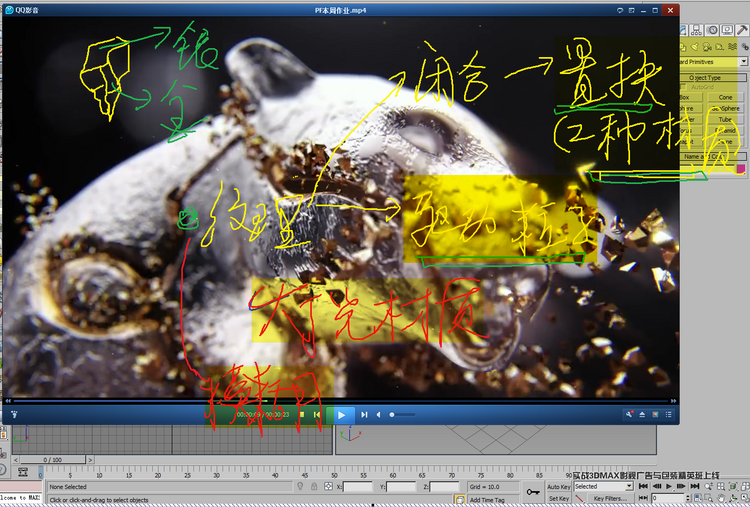Go to start of 3ds Max animation
The height and width of the screenshot is (507, 750).
pyautogui.click(x=644, y=486)
